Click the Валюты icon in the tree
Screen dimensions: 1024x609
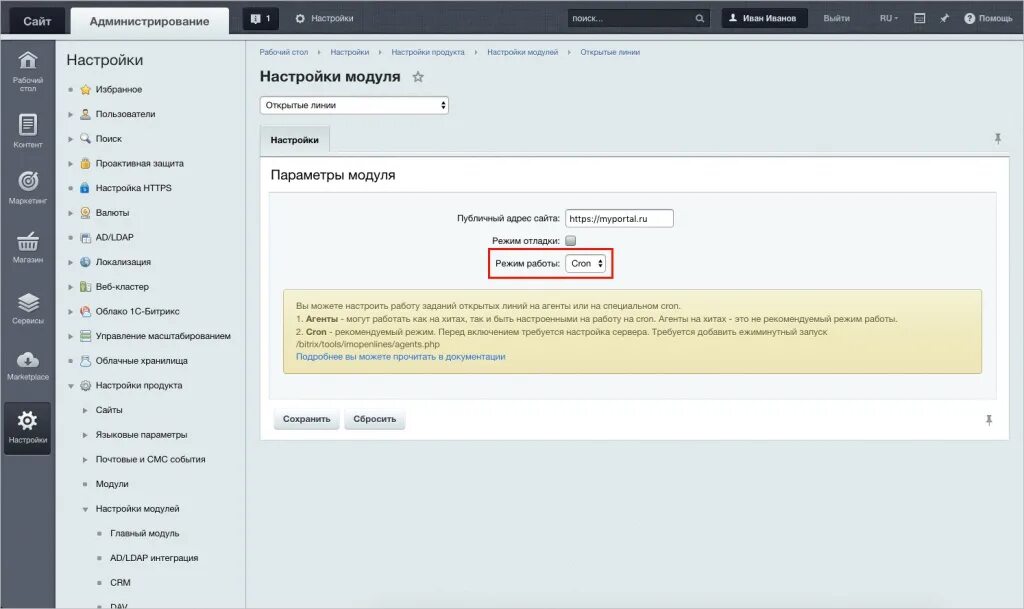click(x=85, y=213)
